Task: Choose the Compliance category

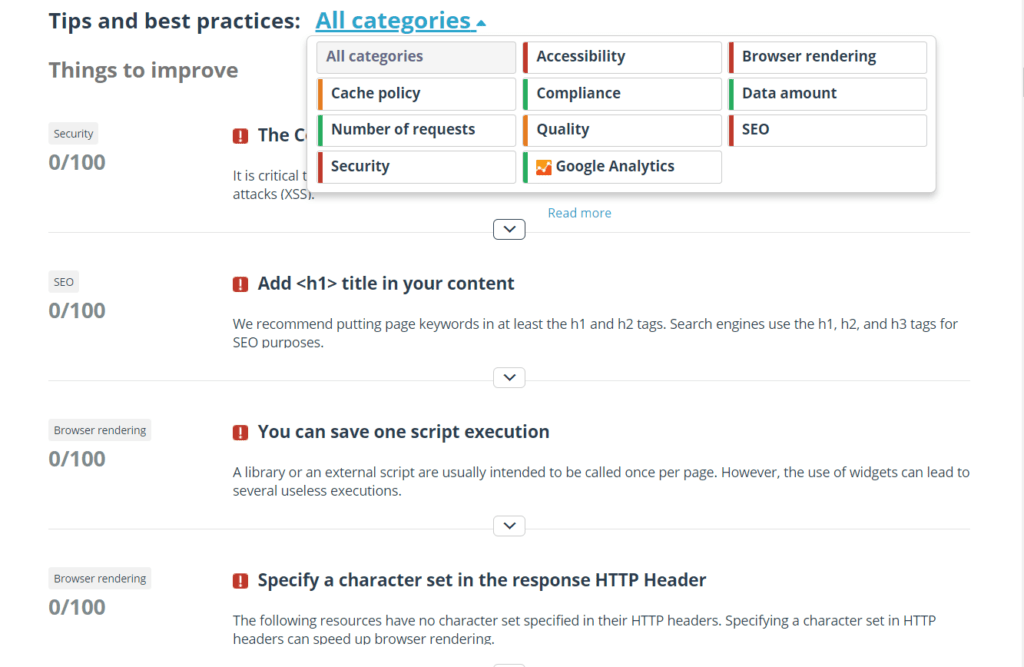Action: [622, 93]
